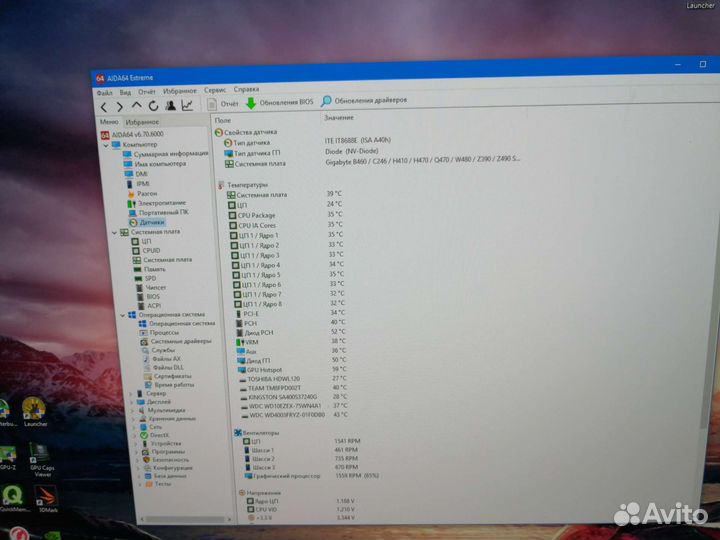Select Имя компьютера in tree
720x540 pixels.
click(x=155, y=164)
